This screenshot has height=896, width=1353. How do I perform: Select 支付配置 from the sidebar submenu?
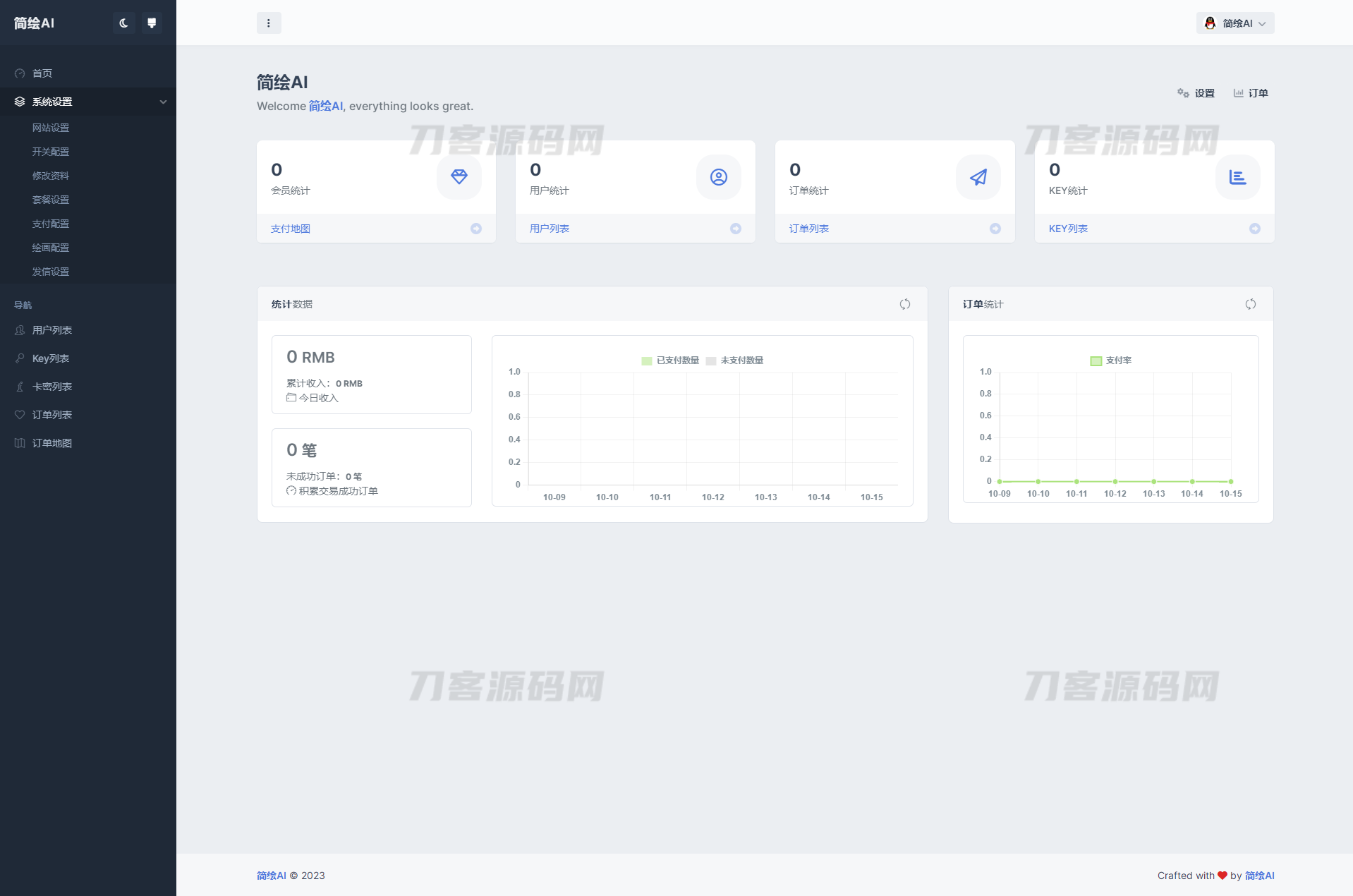tap(51, 224)
